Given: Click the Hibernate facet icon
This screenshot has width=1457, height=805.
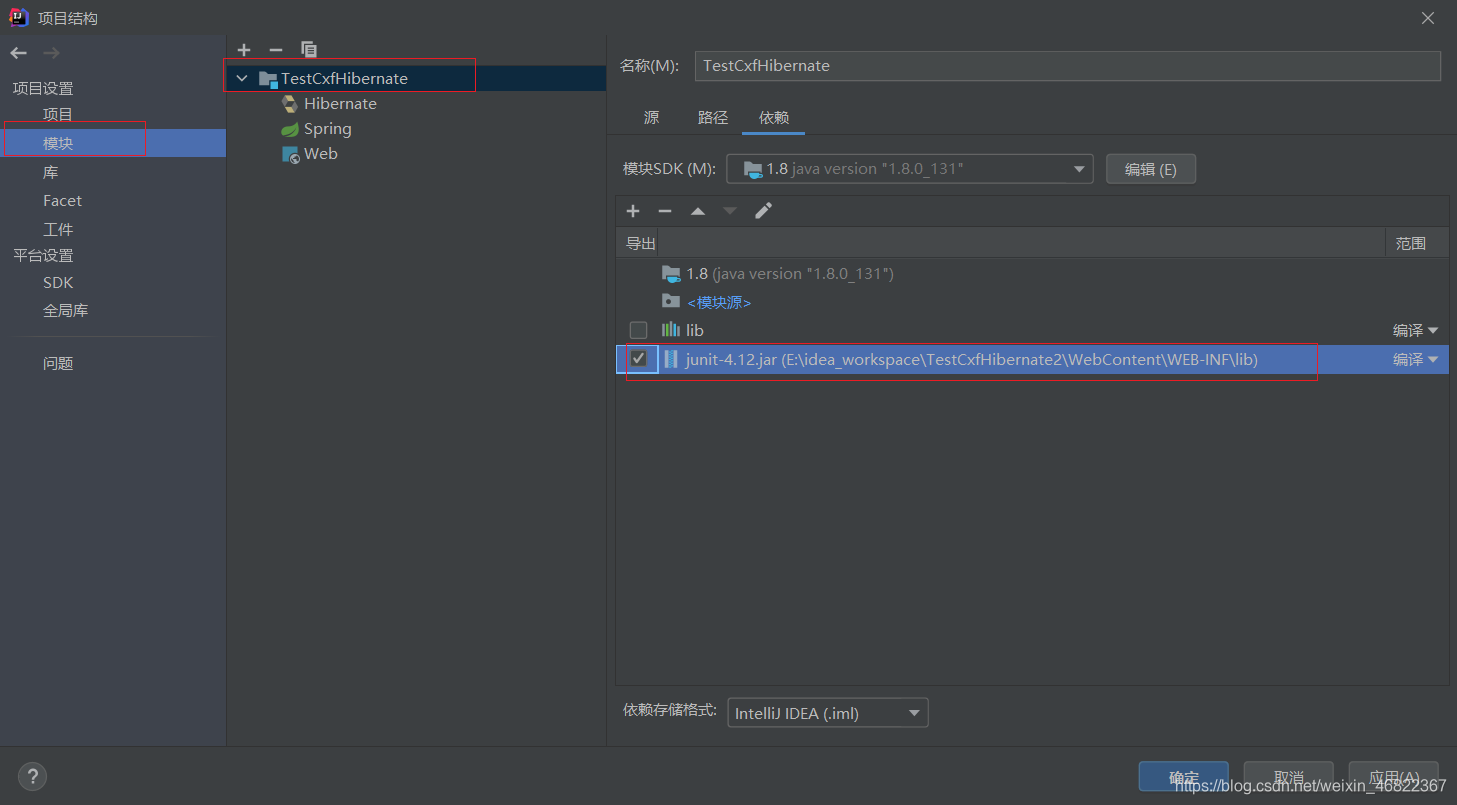Looking at the screenshot, I should pyautogui.click(x=290, y=104).
